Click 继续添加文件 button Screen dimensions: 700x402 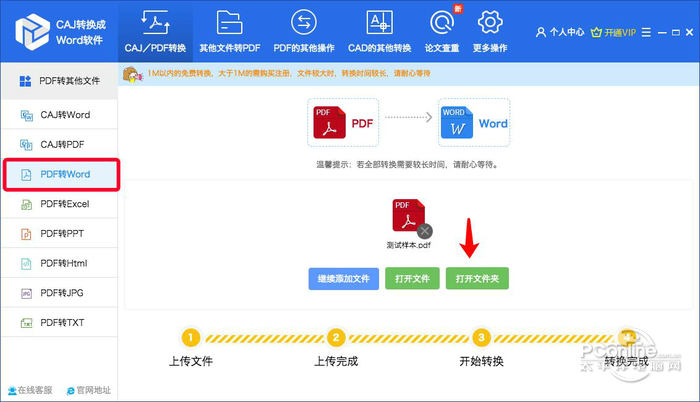(343, 279)
